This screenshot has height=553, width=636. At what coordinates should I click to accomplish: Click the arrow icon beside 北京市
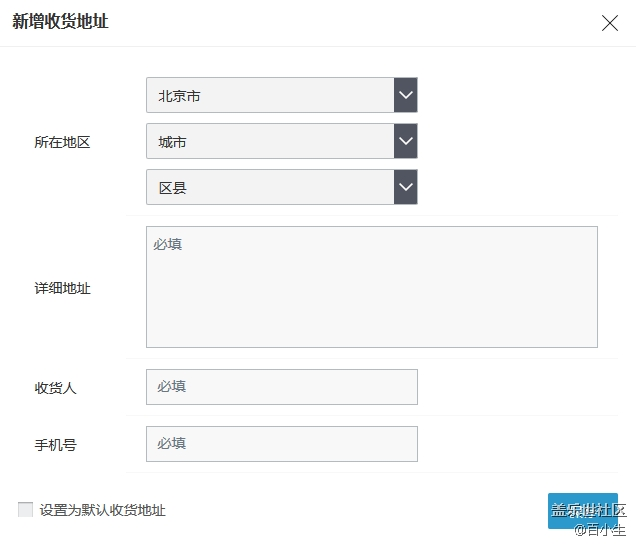(405, 96)
